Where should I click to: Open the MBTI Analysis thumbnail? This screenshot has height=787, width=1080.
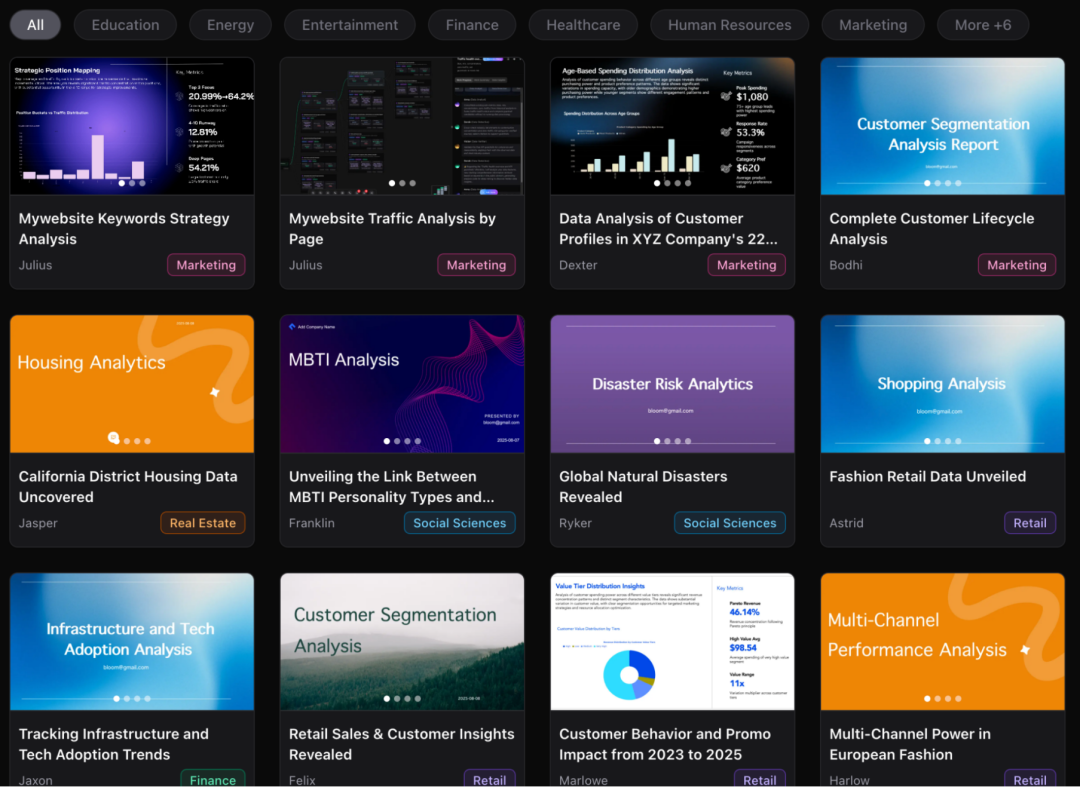402,384
